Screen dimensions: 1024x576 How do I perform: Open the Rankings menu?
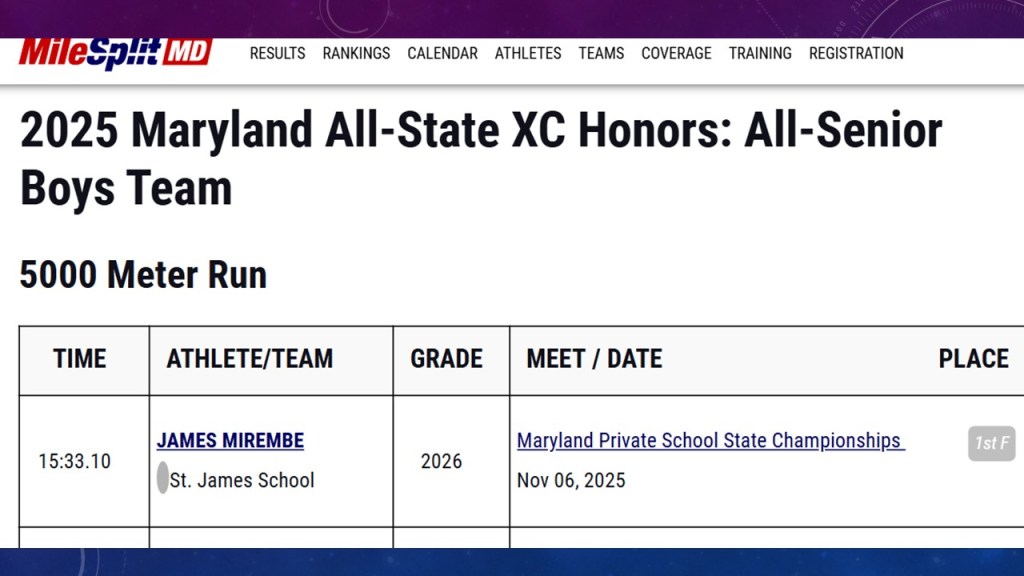tap(356, 53)
